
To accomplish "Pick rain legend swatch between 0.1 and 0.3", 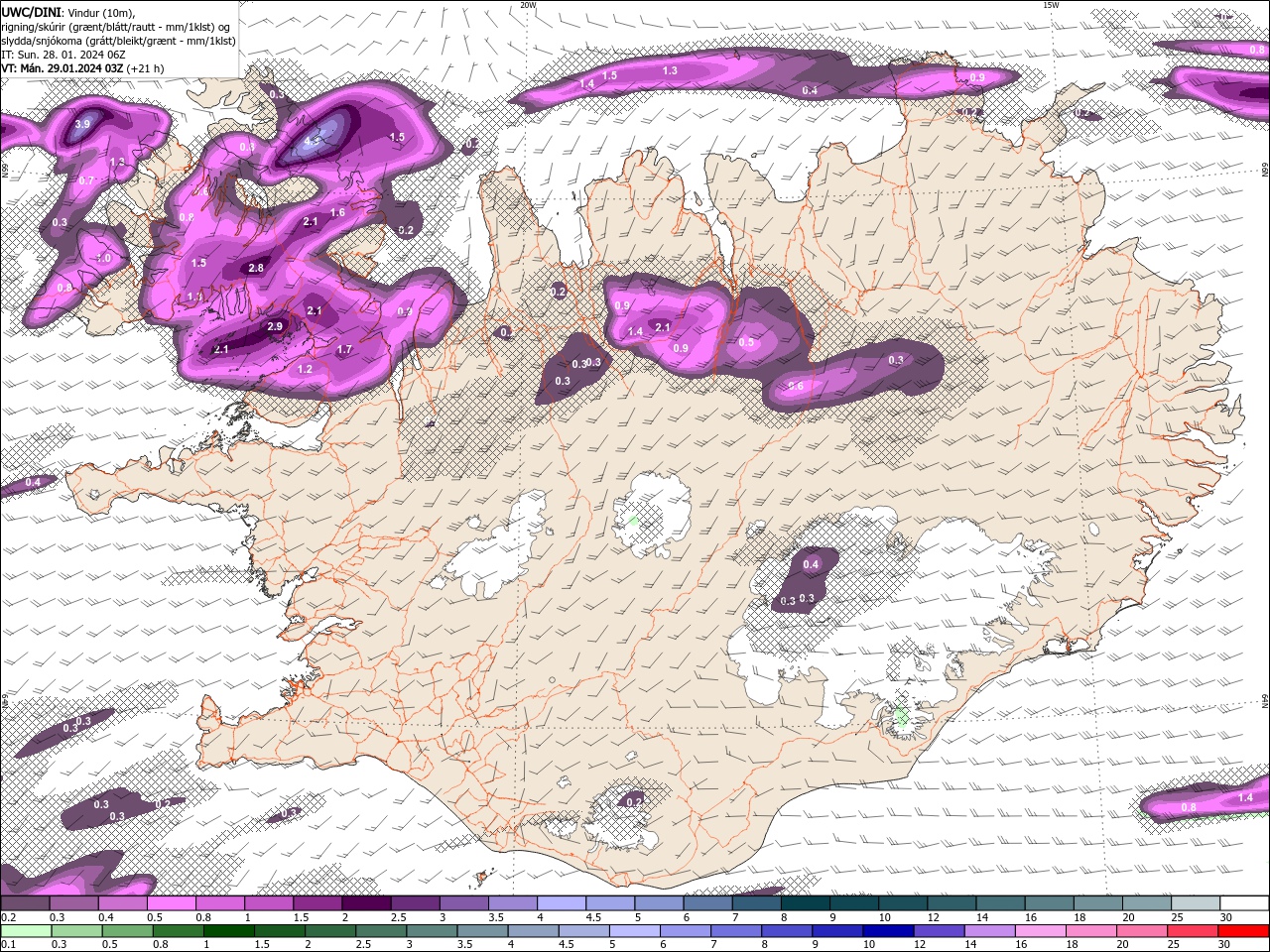I will [26, 931].
